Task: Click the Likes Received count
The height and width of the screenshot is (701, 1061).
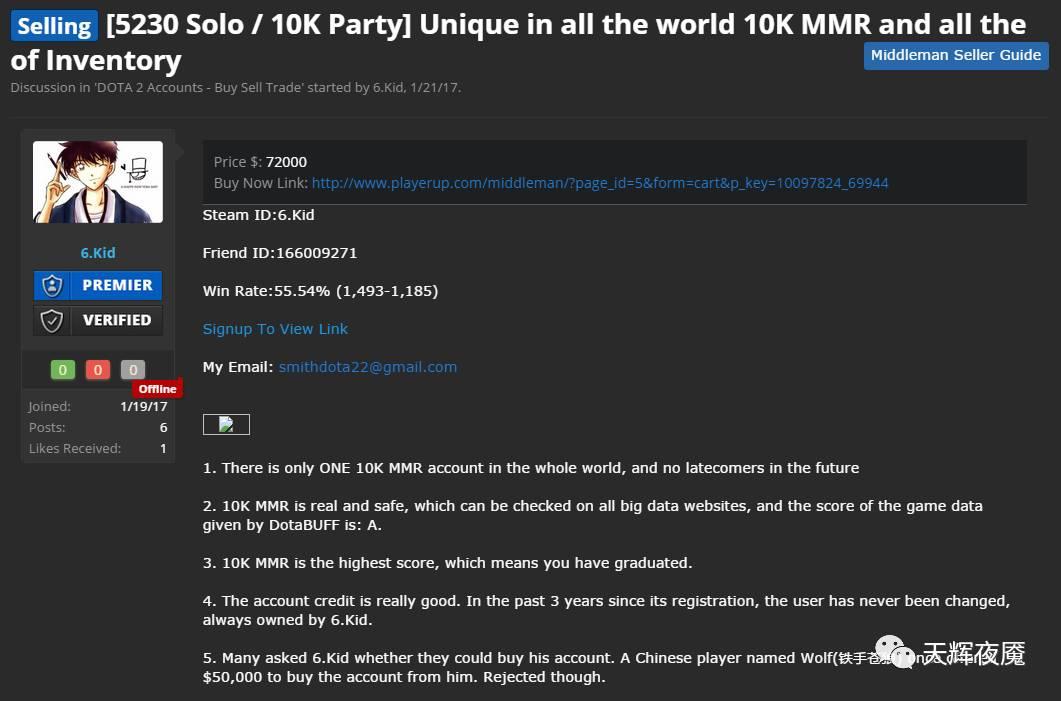Action: click(x=162, y=448)
